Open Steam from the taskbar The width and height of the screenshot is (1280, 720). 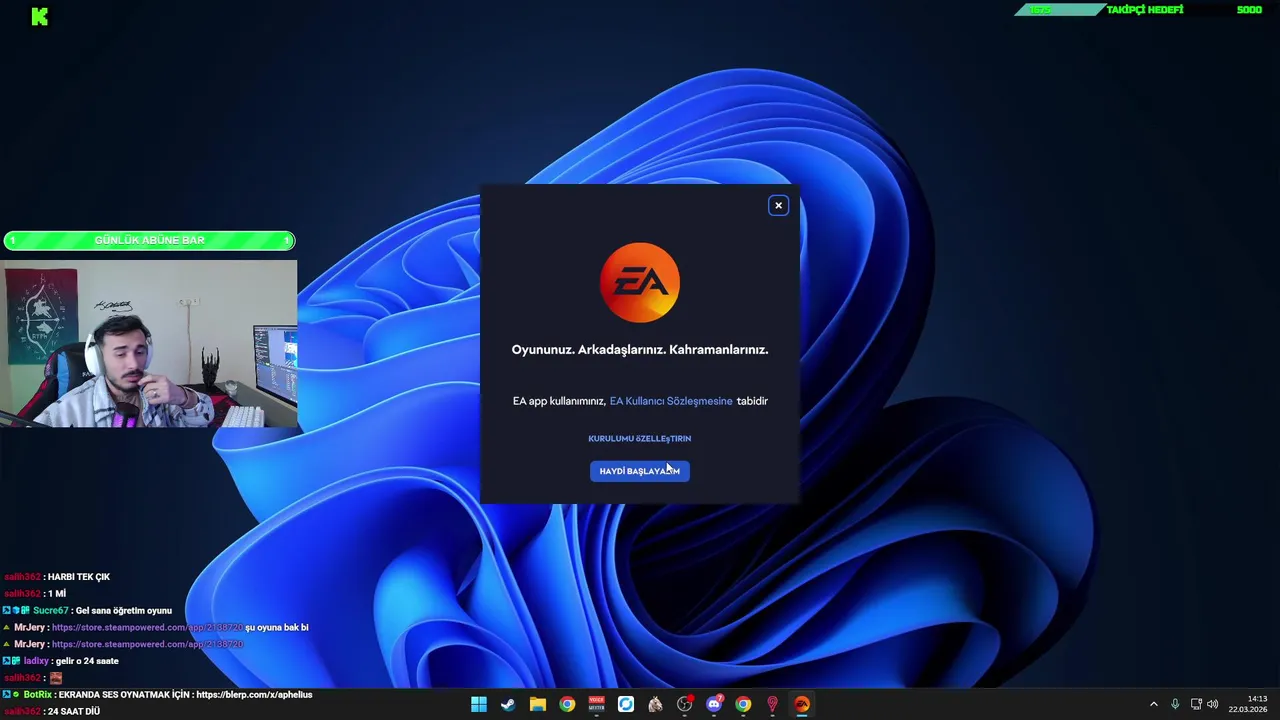click(508, 704)
